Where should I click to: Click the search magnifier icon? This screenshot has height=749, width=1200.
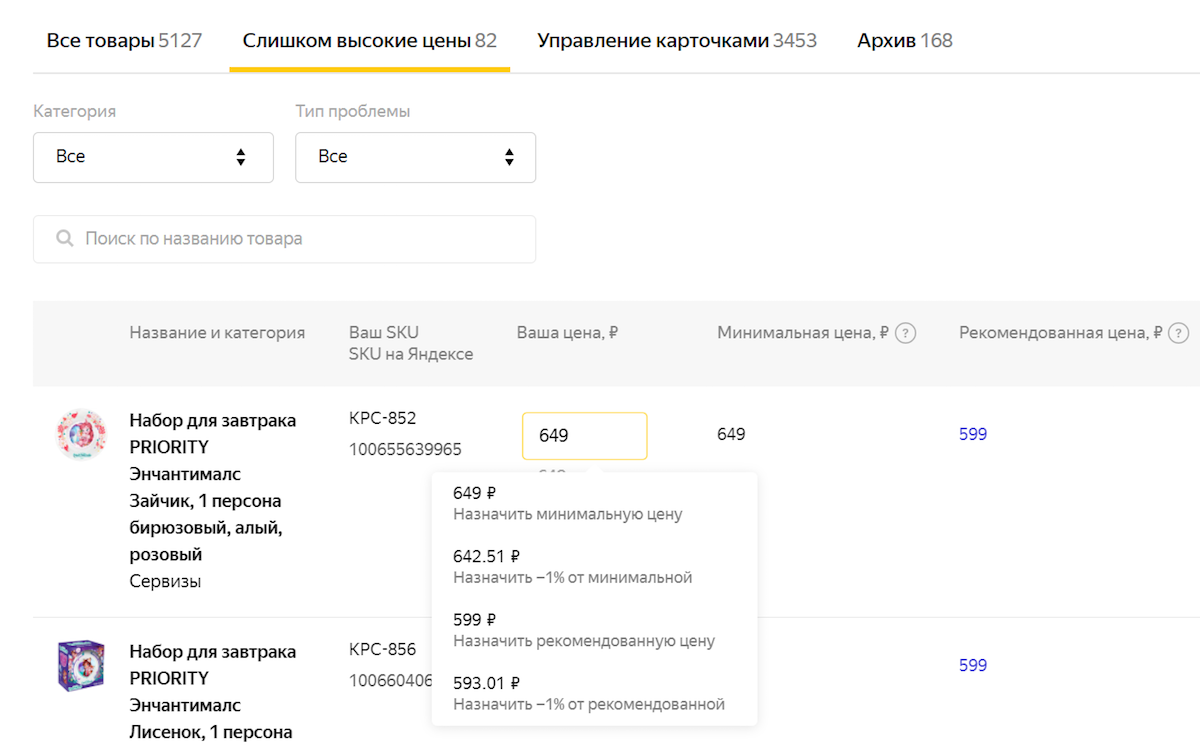(x=65, y=239)
